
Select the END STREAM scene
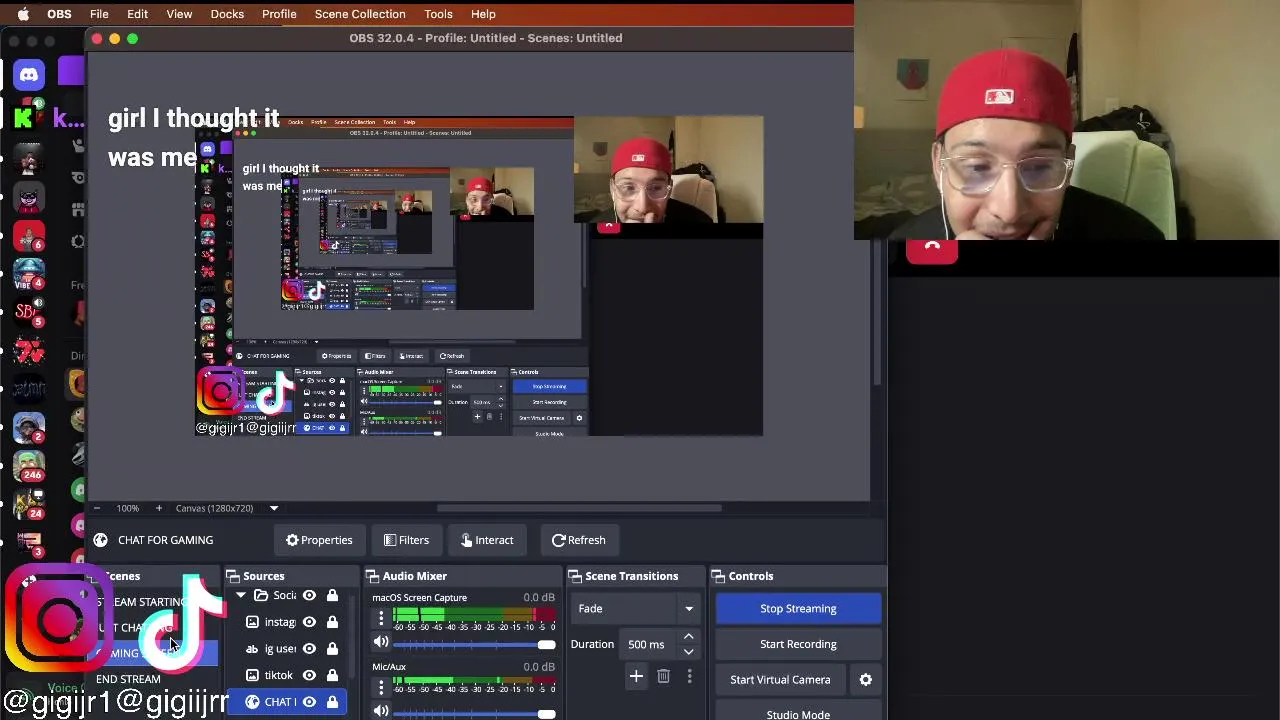(128, 679)
